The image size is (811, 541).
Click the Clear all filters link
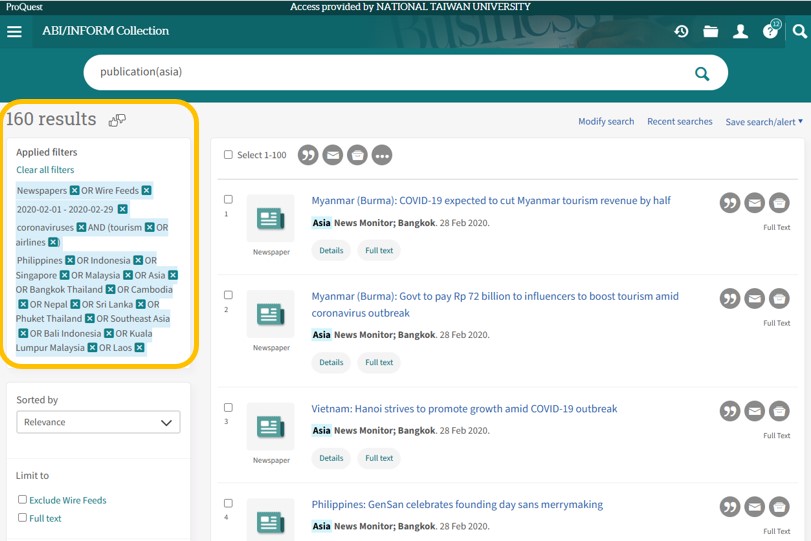pyautogui.click(x=45, y=170)
